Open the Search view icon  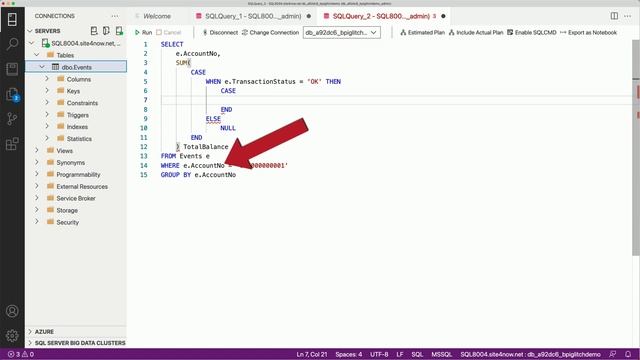point(12,44)
